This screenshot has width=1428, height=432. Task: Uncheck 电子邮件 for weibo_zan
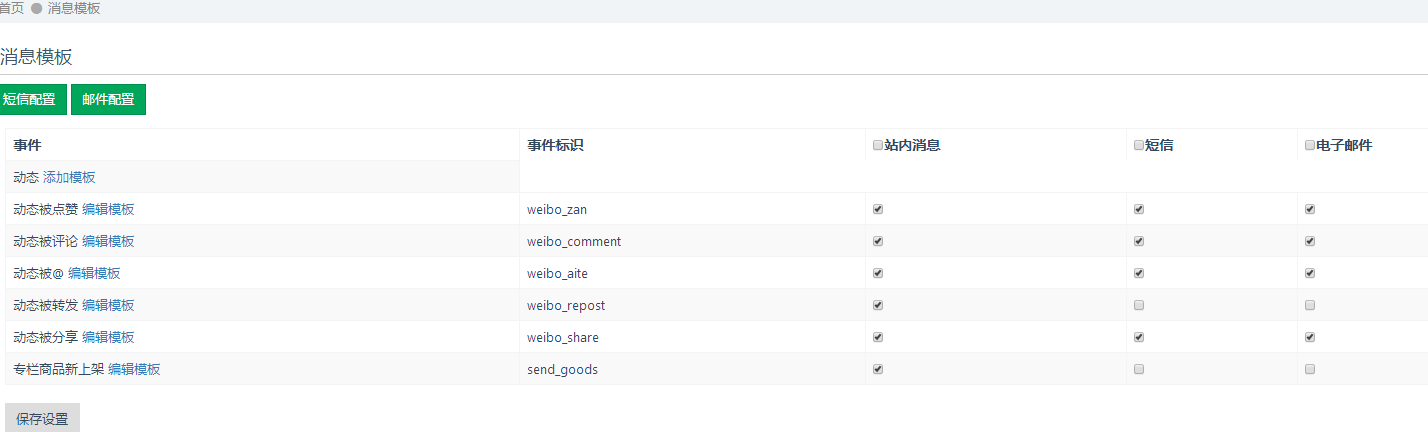point(1310,209)
